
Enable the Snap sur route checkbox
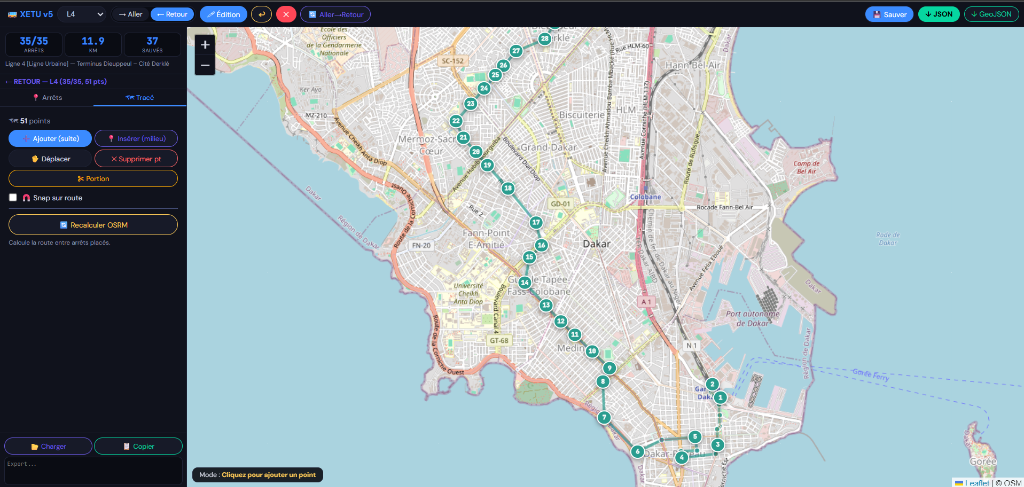point(12,197)
